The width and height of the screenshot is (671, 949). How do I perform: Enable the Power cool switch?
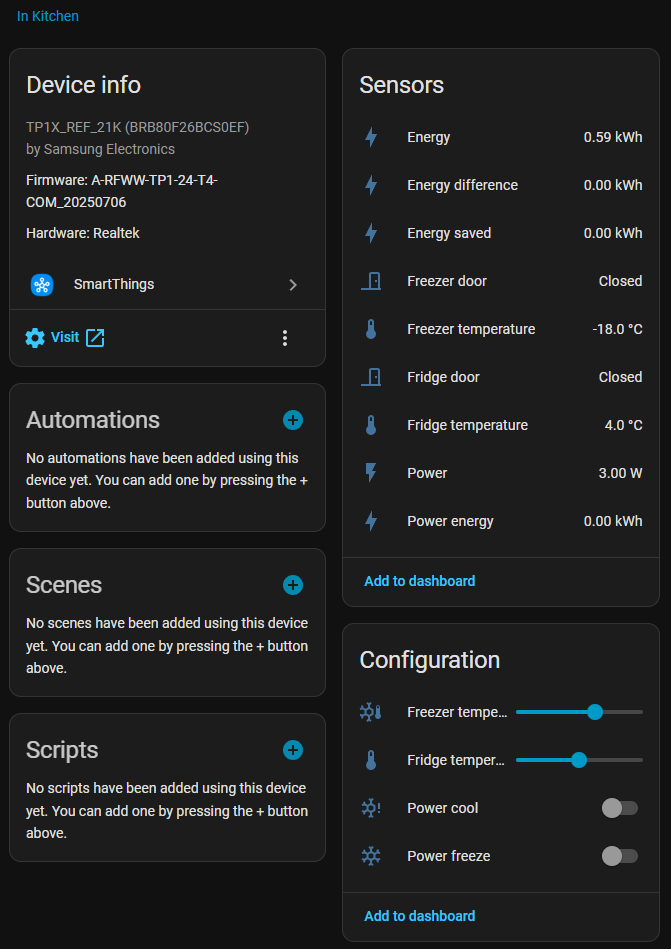click(619, 808)
